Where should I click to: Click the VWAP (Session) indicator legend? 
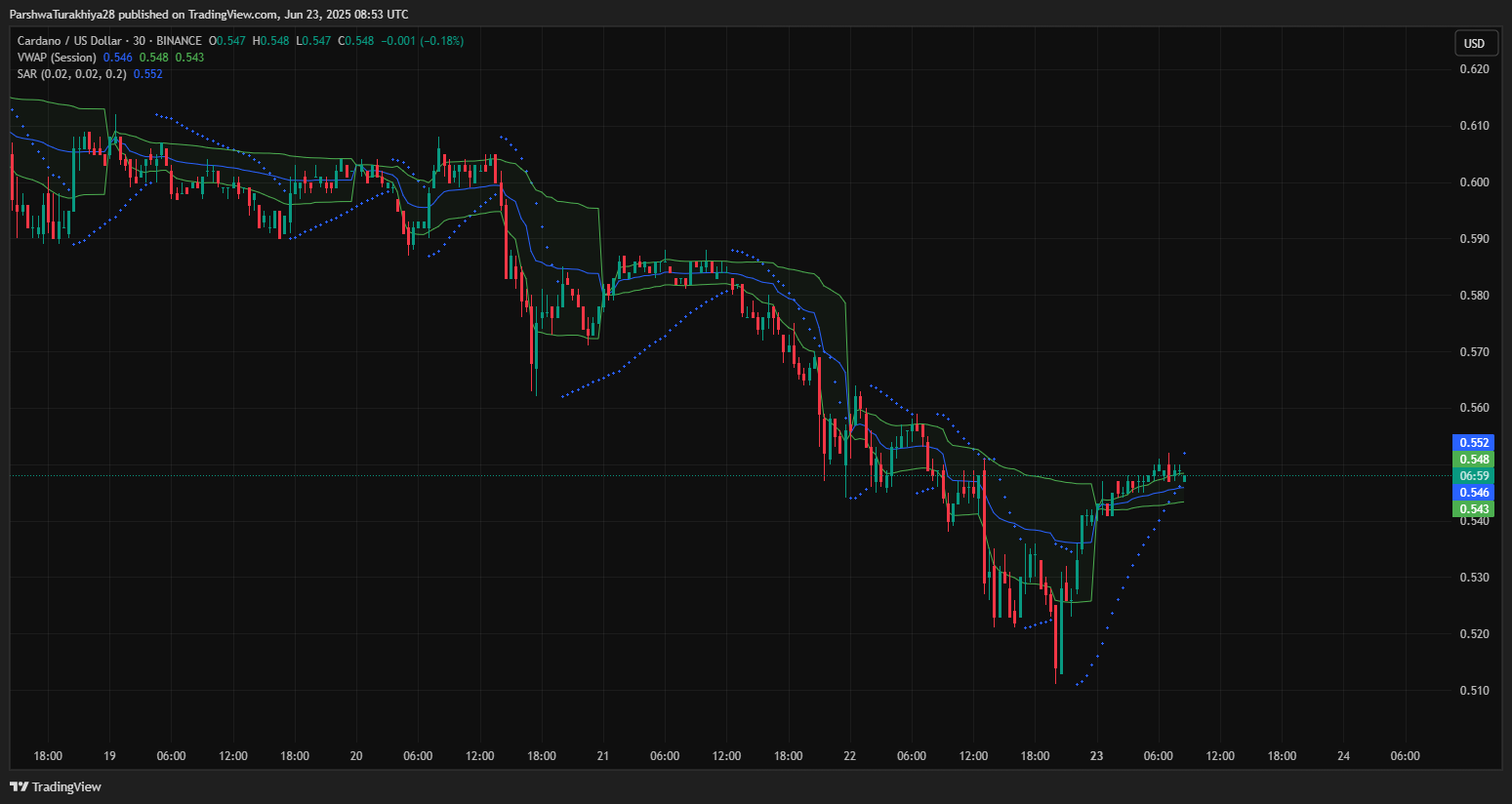(57, 58)
